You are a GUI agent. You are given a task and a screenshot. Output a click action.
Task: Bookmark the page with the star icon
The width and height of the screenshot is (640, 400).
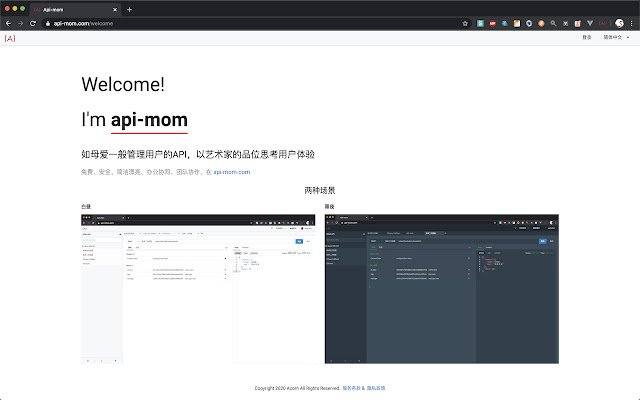click(465, 24)
